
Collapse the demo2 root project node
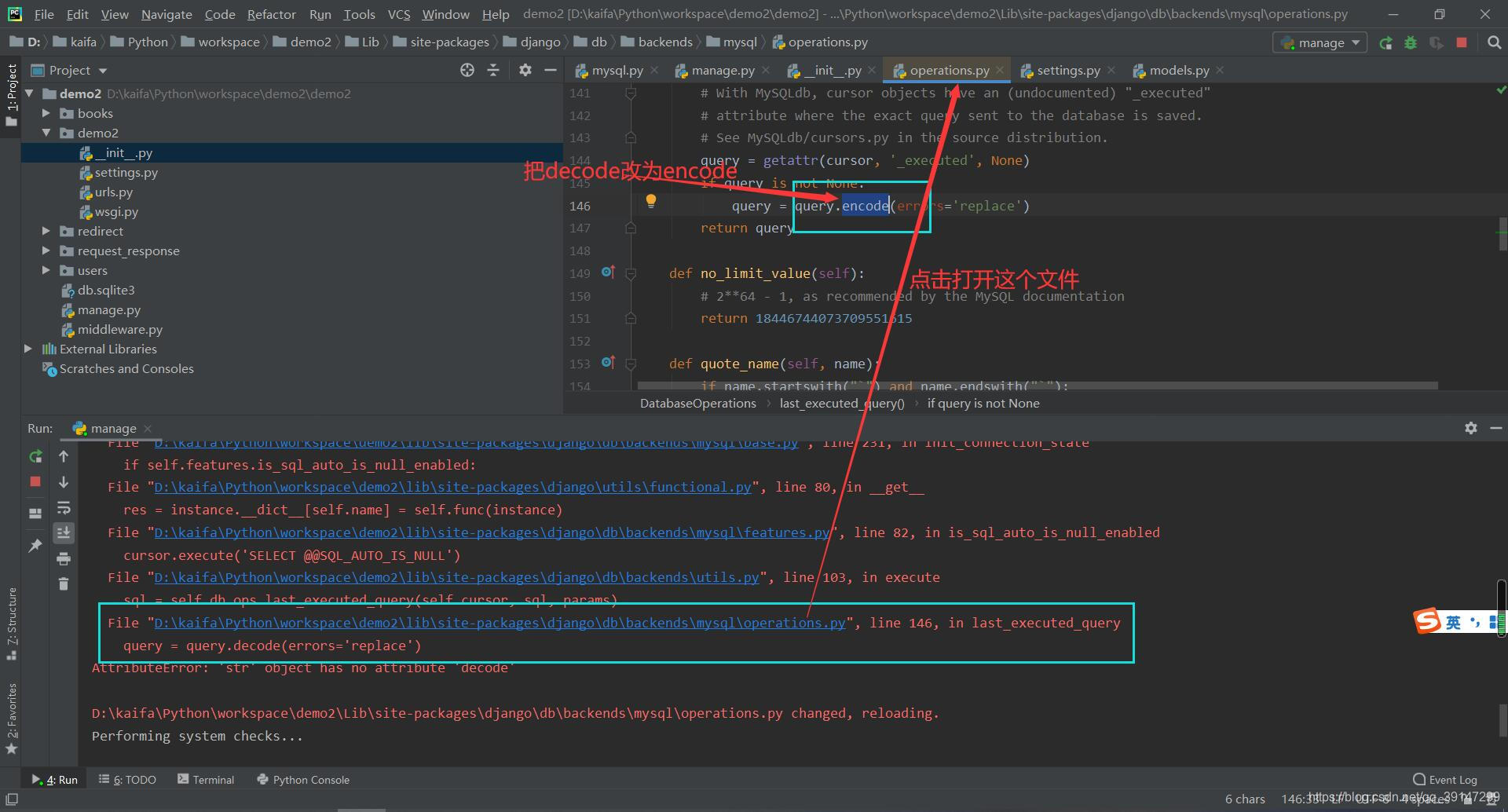click(x=29, y=93)
